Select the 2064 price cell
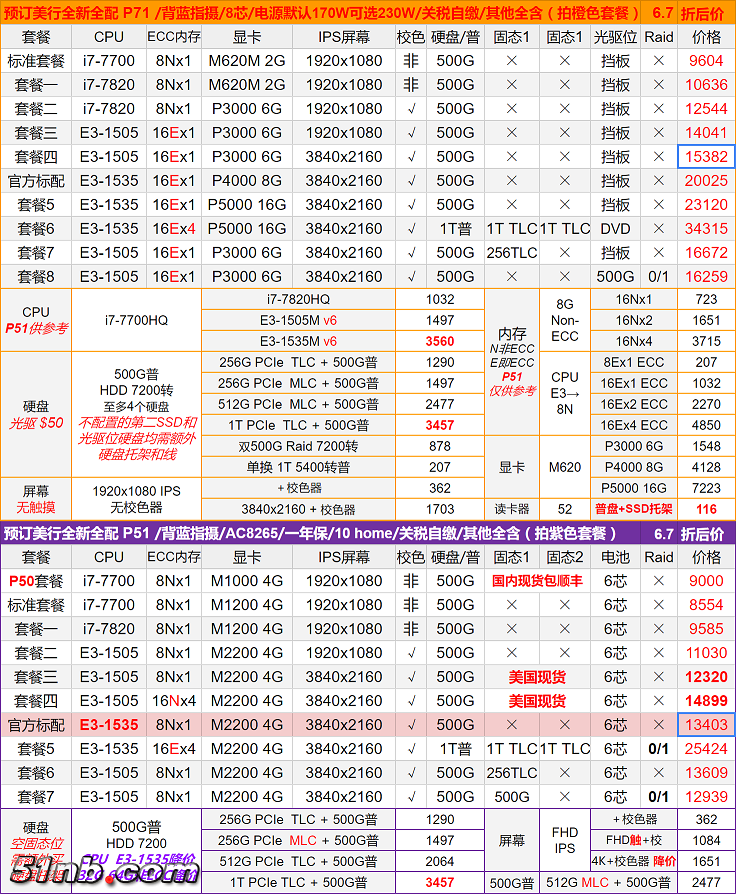 click(440, 862)
